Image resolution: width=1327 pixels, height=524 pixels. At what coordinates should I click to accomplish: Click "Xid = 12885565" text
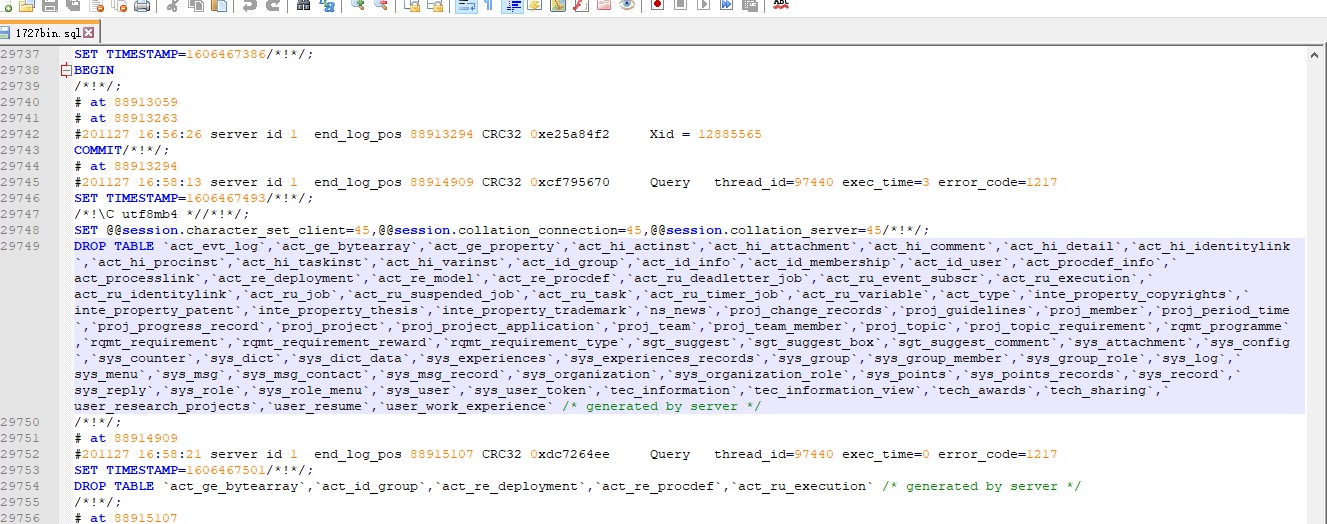705,134
